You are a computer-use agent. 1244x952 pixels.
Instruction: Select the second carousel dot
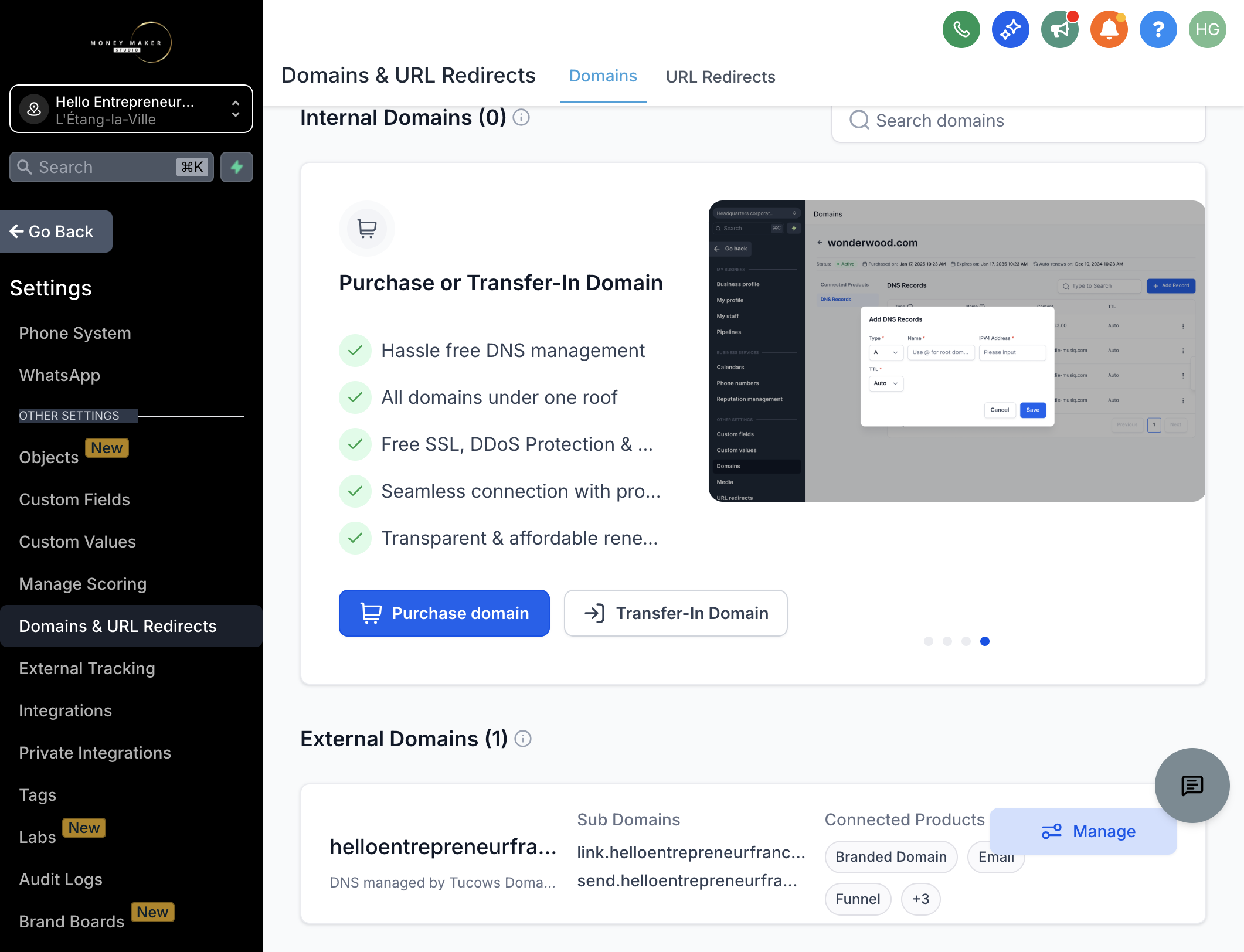click(x=947, y=641)
